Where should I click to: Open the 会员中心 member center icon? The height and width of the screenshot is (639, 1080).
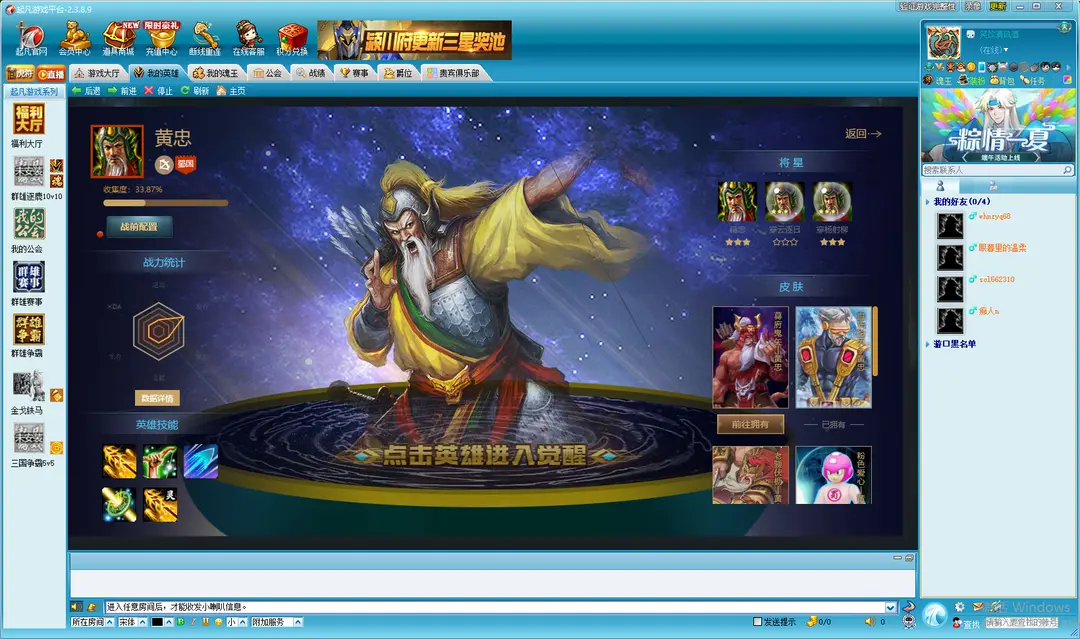click(74, 39)
